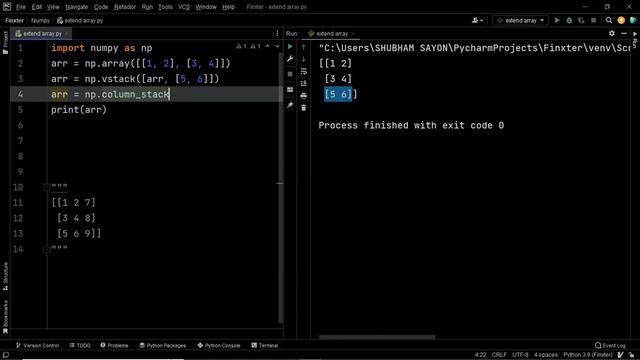Open the extend array run configuration dropdown
The image size is (640, 360).
click(520, 20)
